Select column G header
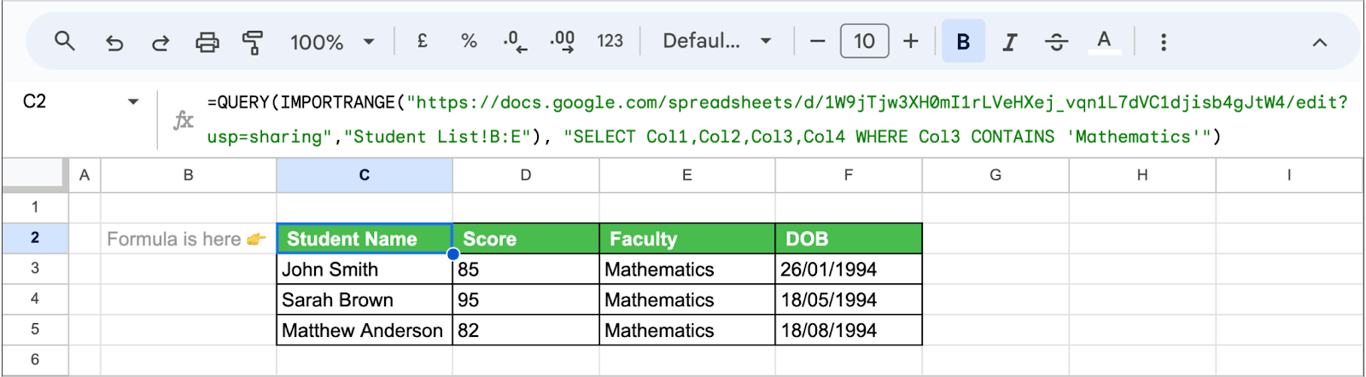Image resolution: width=1366 pixels, height=377 pixels. (x=995, y=175)
